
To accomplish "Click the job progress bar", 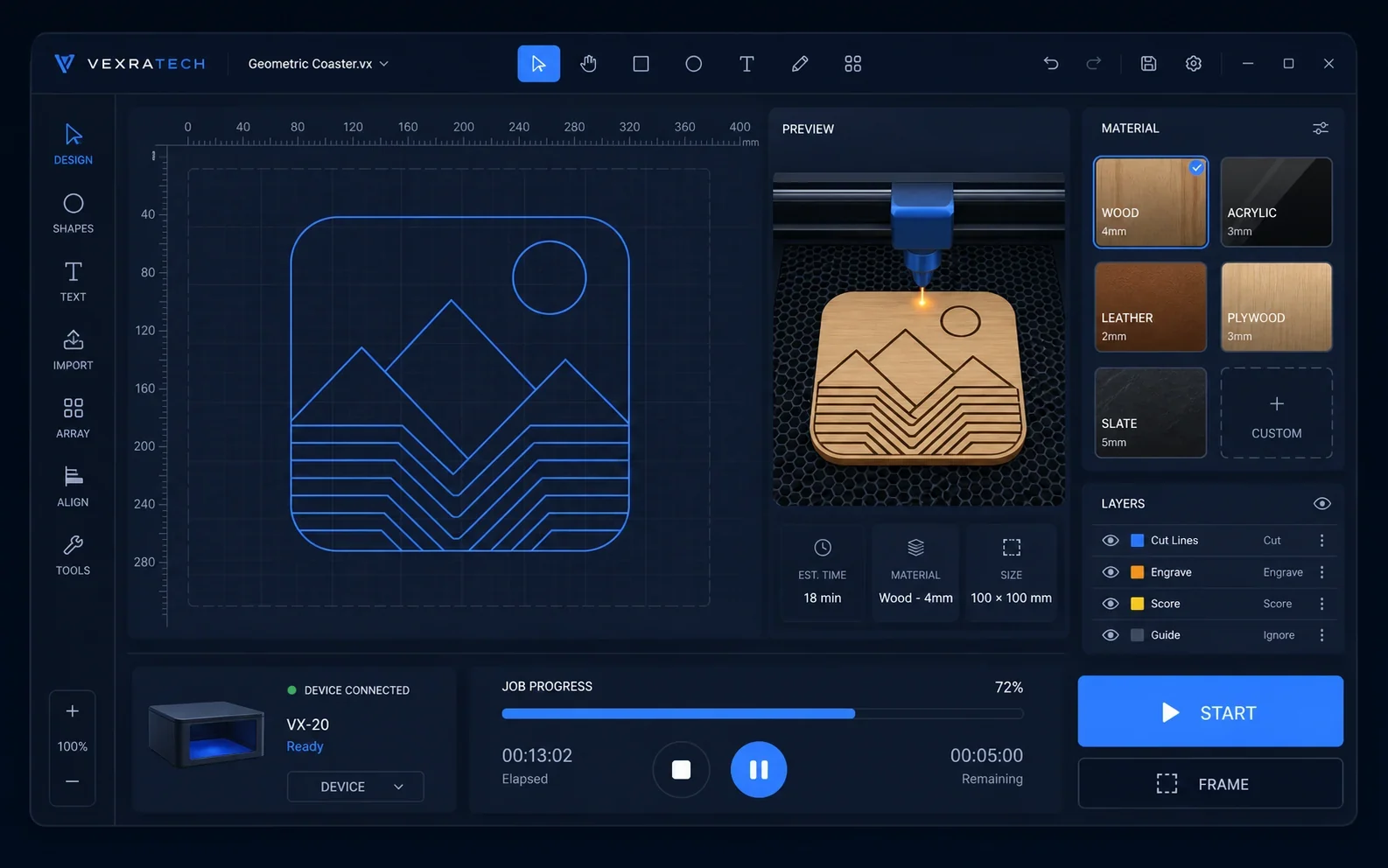I will click(762, 714).
